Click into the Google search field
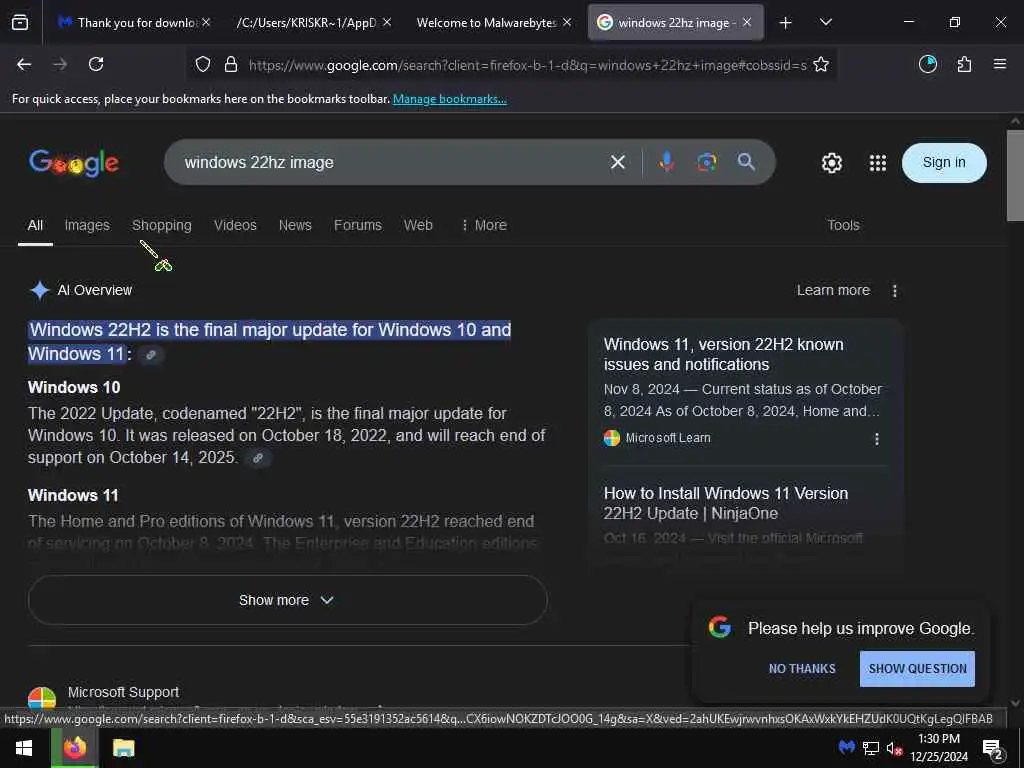 pyautogui.click(x=392, y=163)
